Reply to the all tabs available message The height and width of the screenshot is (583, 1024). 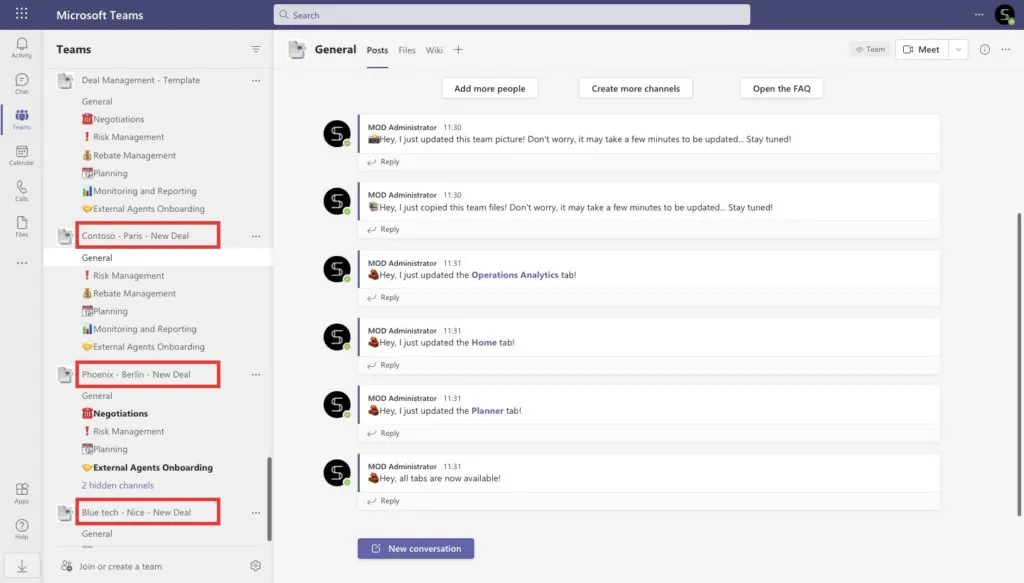[x=383, y=501]
